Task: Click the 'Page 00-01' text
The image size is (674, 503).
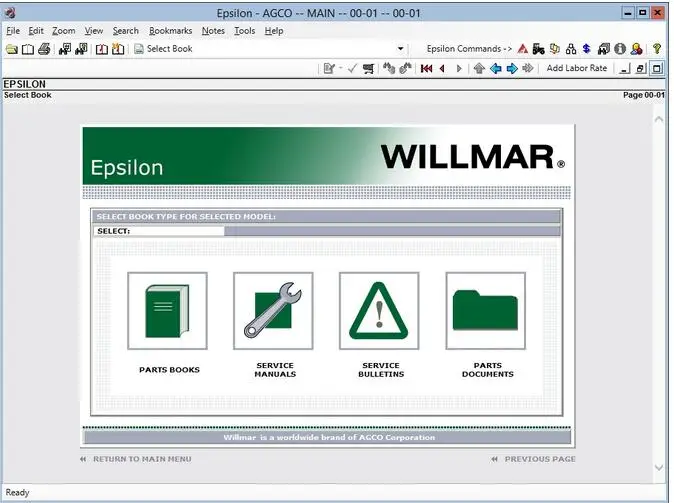Action: click(x=643, y=95)
